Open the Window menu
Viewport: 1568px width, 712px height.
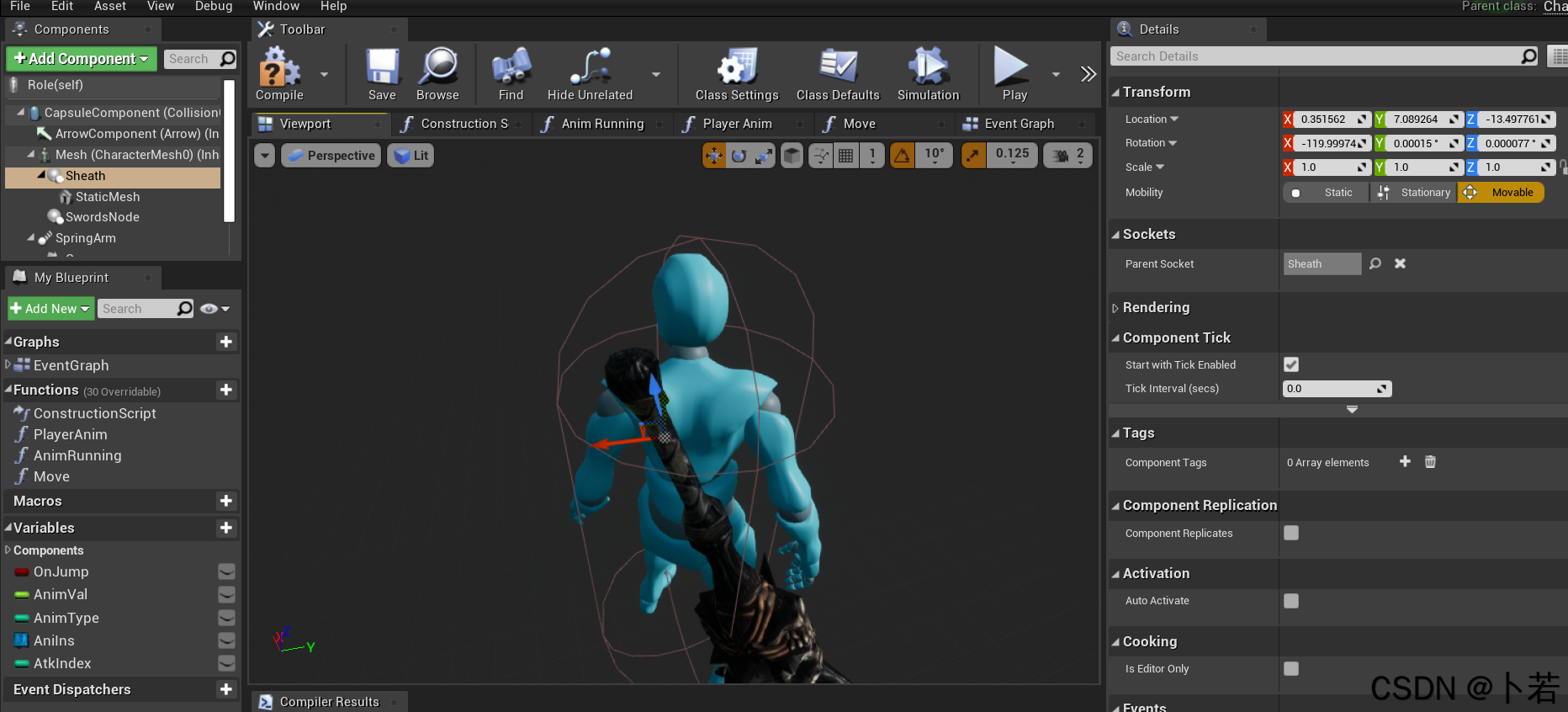276,7
